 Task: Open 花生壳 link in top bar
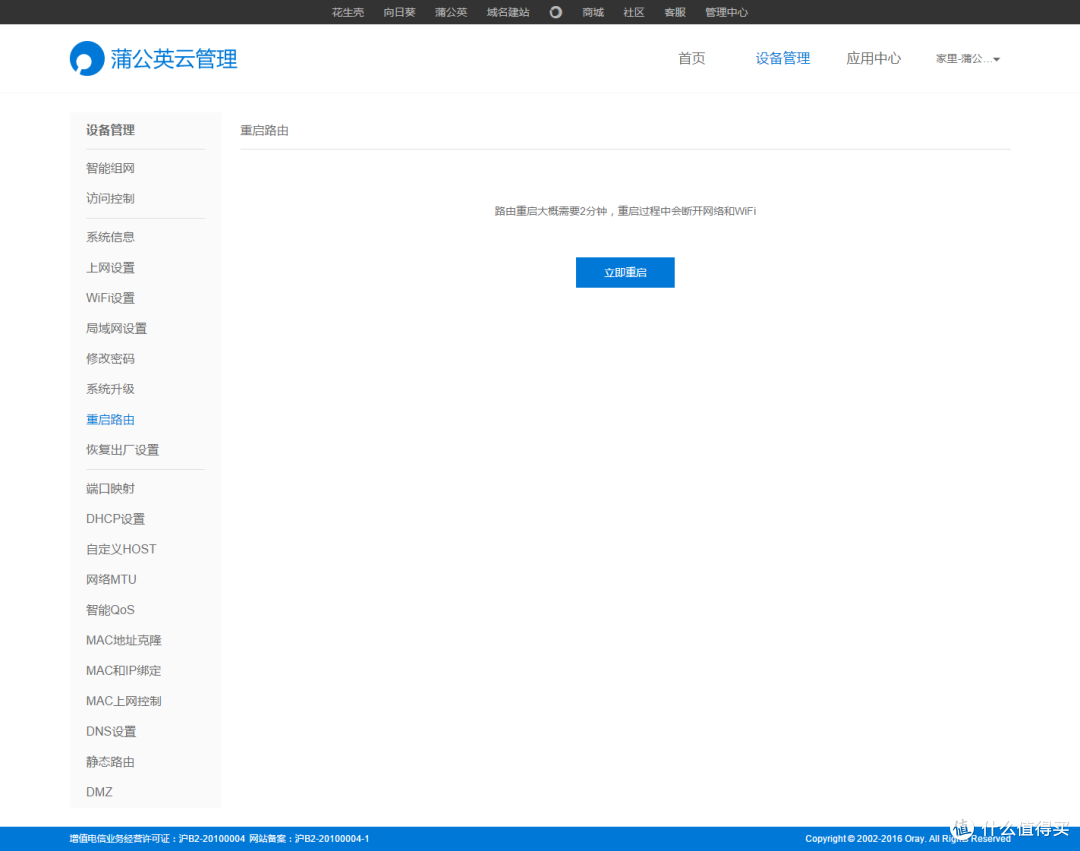click(348, 12)
